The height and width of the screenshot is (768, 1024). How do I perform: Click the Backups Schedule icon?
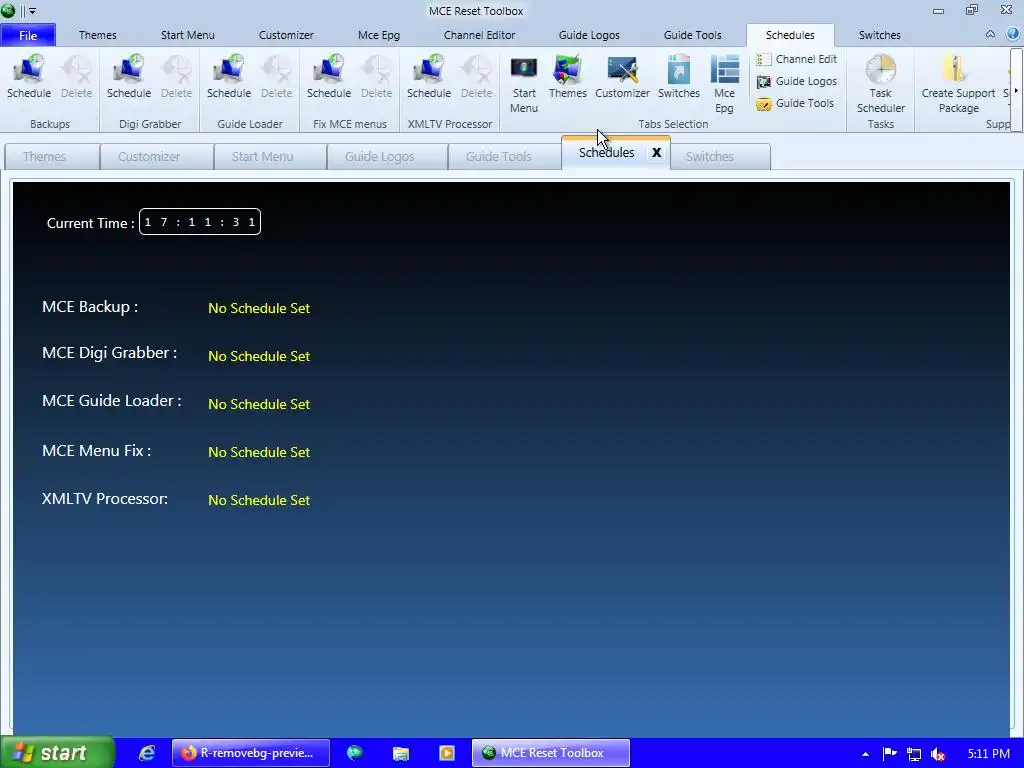29,77
